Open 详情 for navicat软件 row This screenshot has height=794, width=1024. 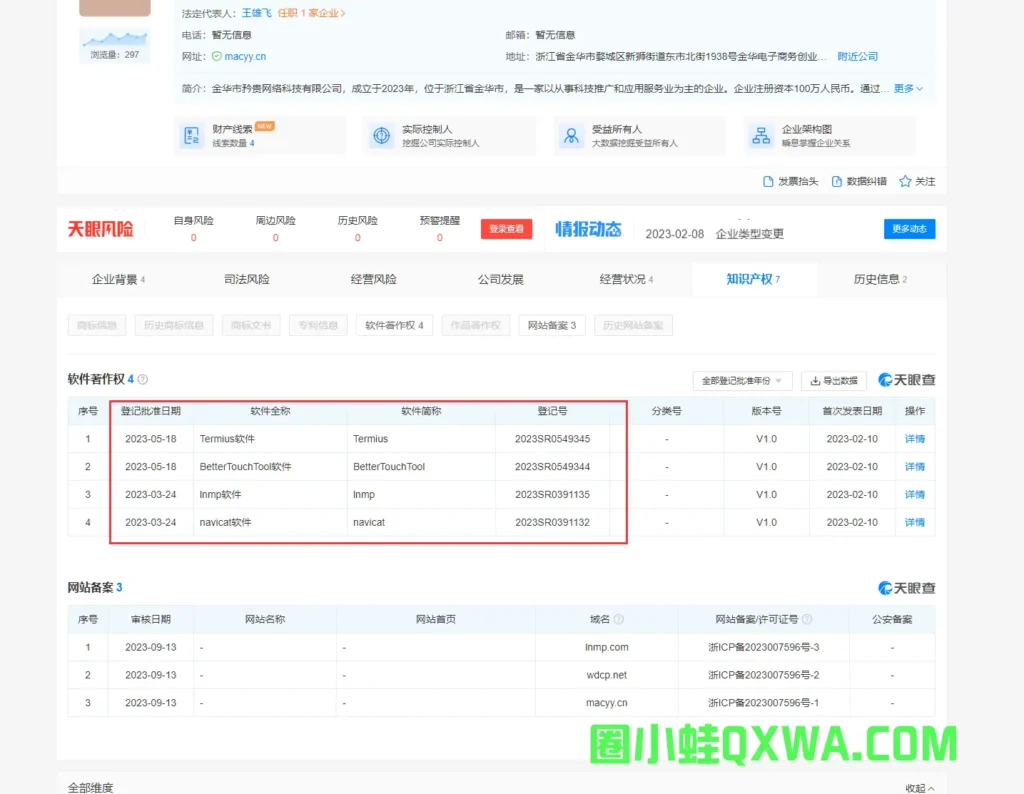(915, 522)
